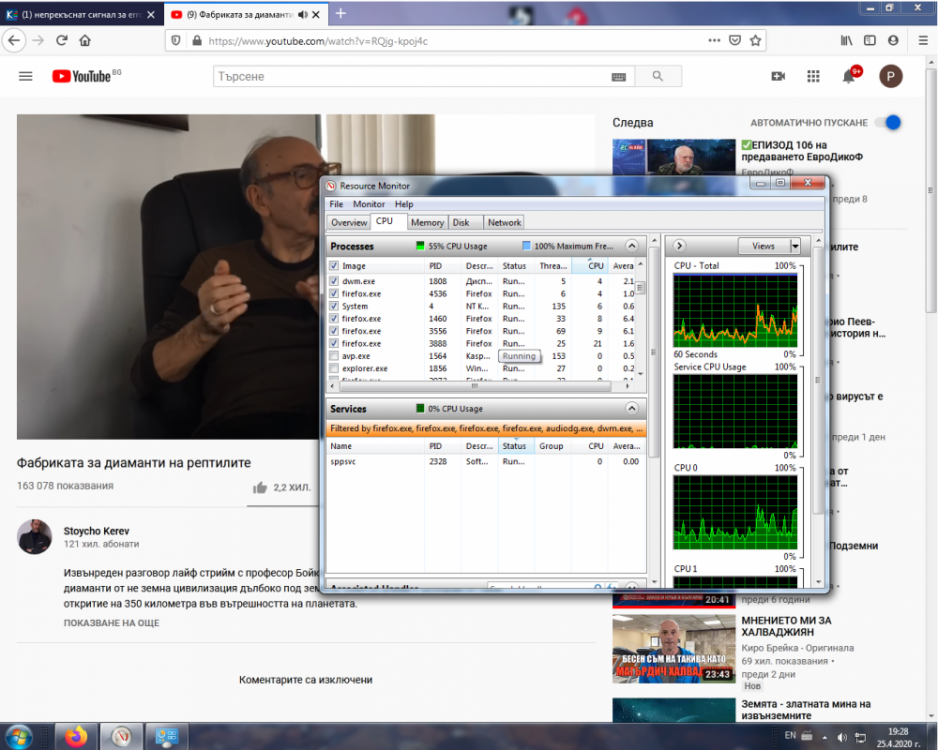The image size is (938, 750).
Task: Collapse graph pane with arrow button
Action: point(679,246)
